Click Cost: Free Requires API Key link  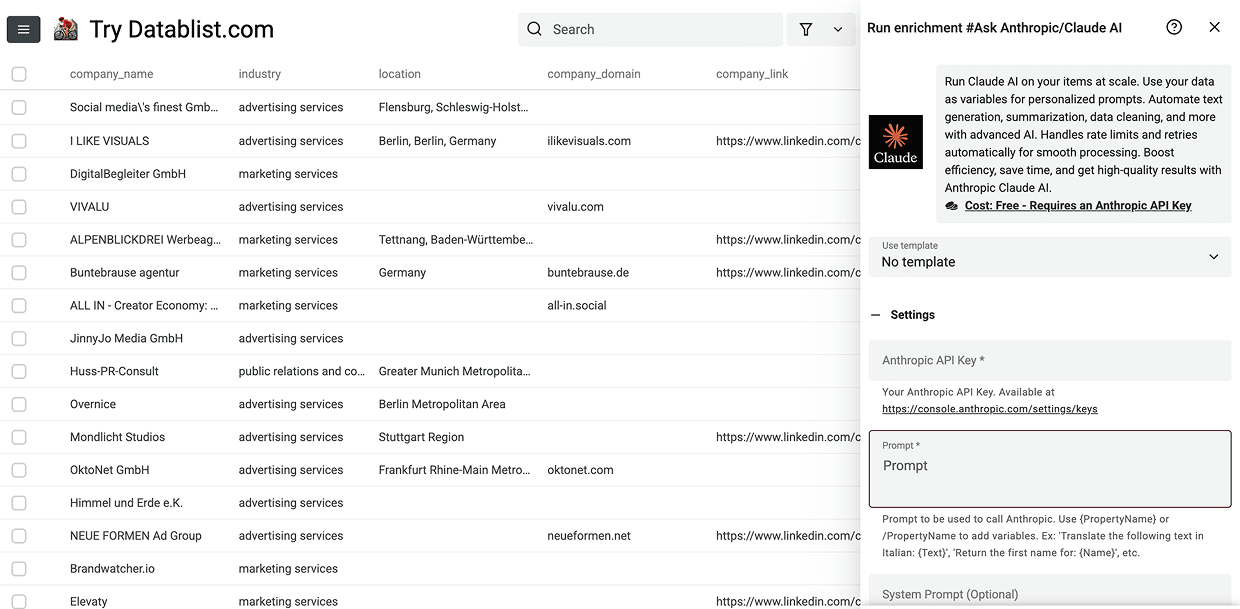pyautogui.click(x=1078, y=206)
